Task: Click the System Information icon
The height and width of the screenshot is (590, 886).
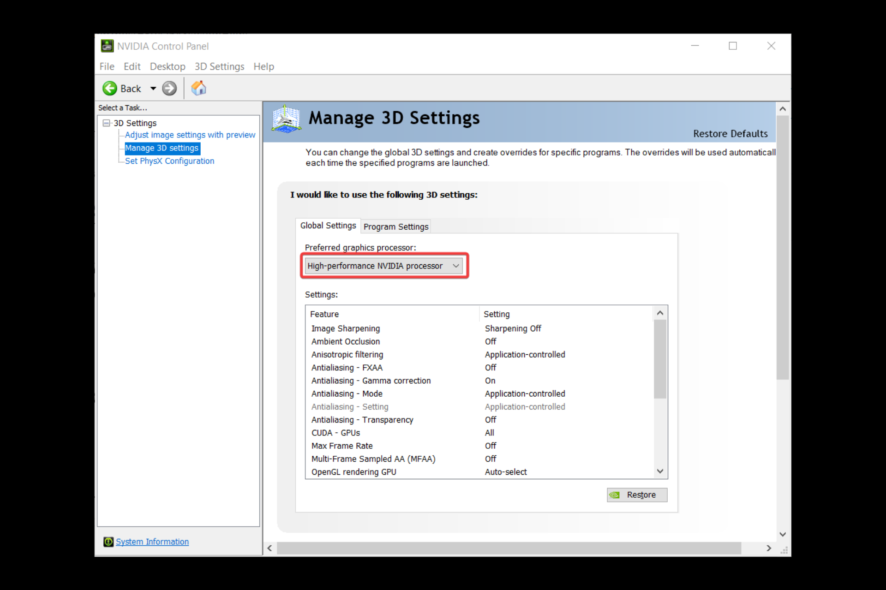Action: tap(108, 541)
